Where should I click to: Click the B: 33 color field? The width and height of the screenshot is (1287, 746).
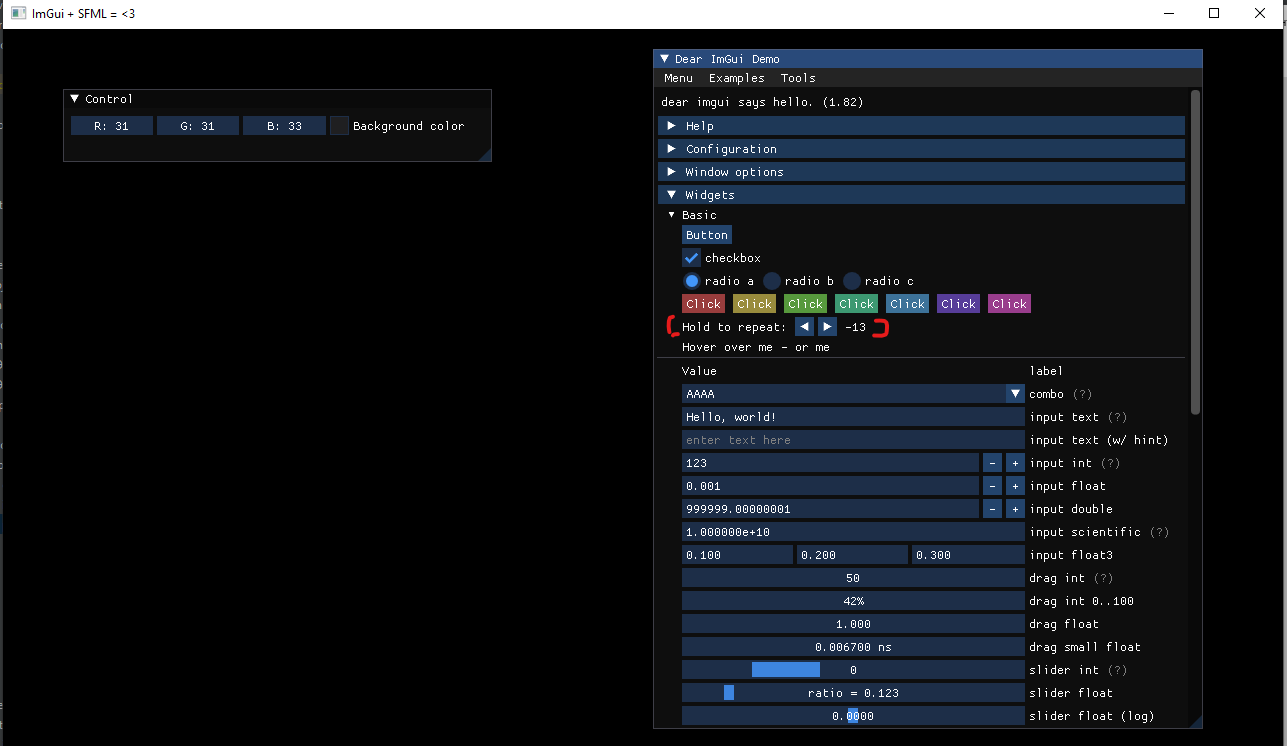pos(285,126)
